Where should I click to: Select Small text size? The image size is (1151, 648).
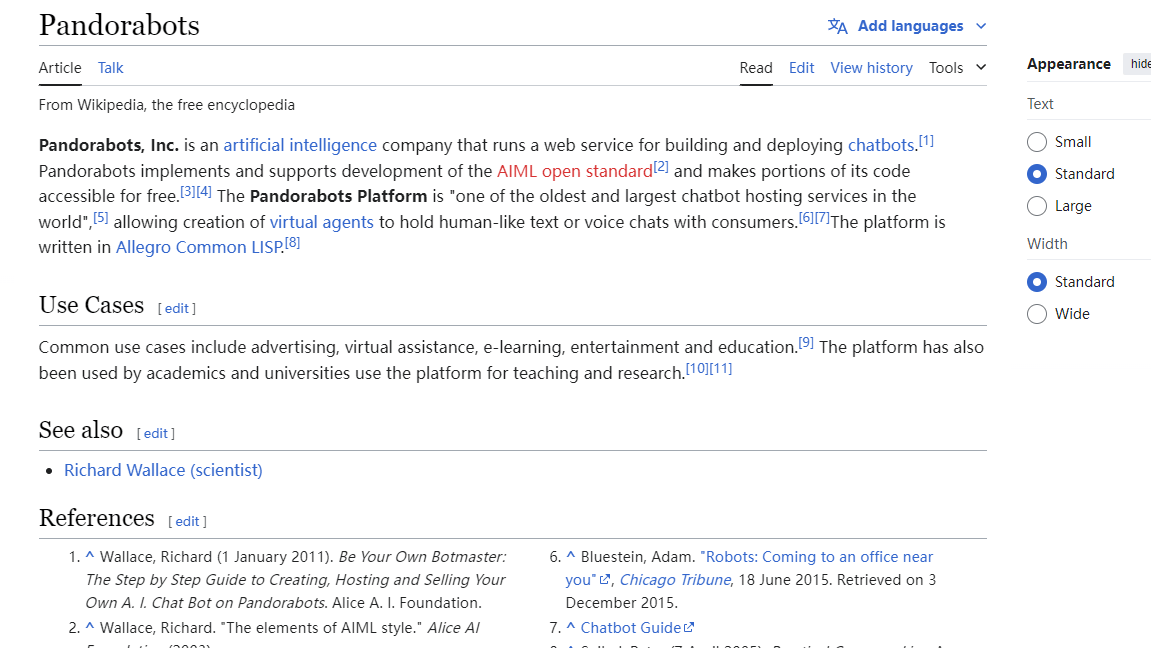coord(1036,142)
